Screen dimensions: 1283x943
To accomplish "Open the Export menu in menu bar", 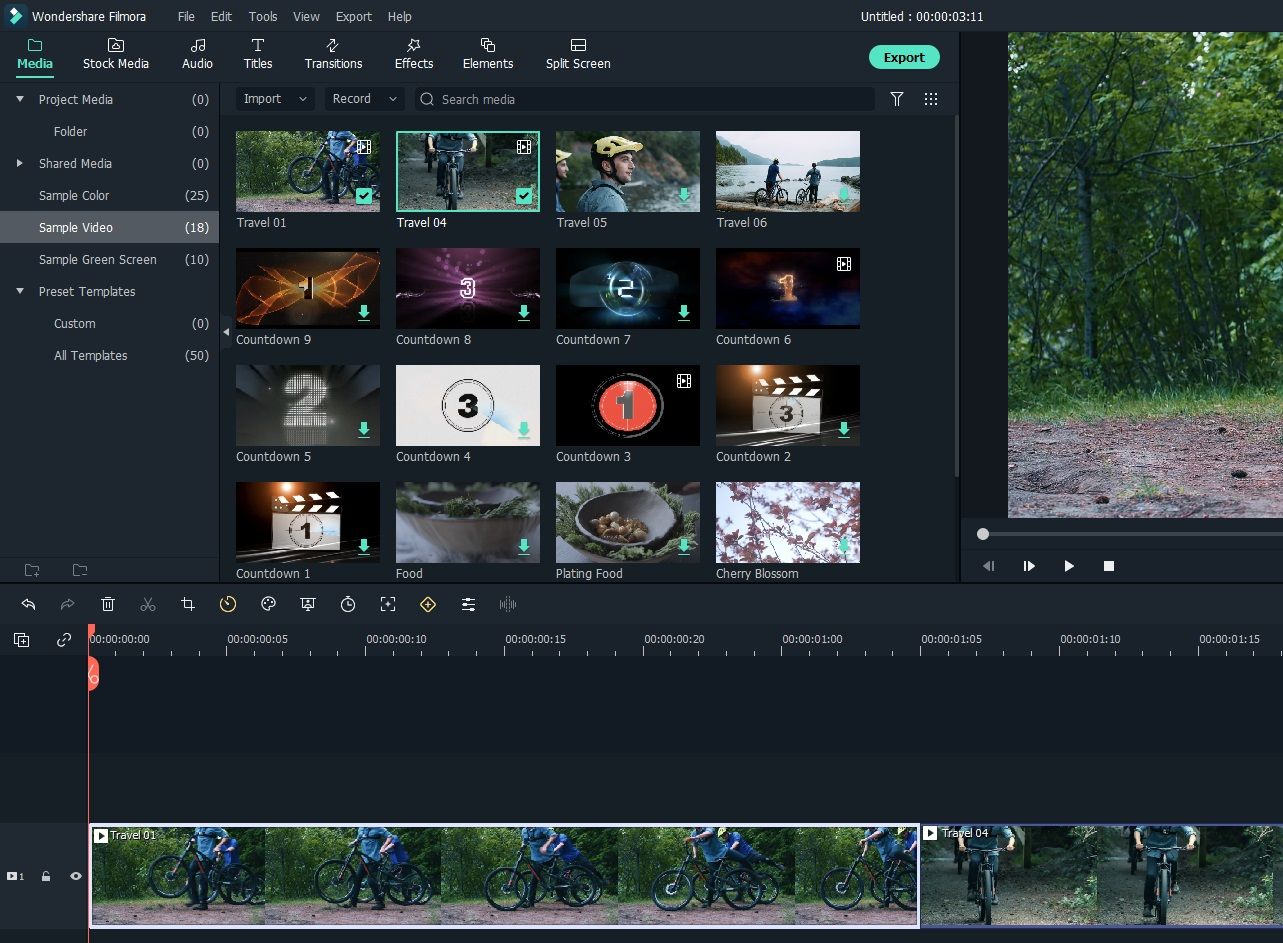I will coord(353,17).
